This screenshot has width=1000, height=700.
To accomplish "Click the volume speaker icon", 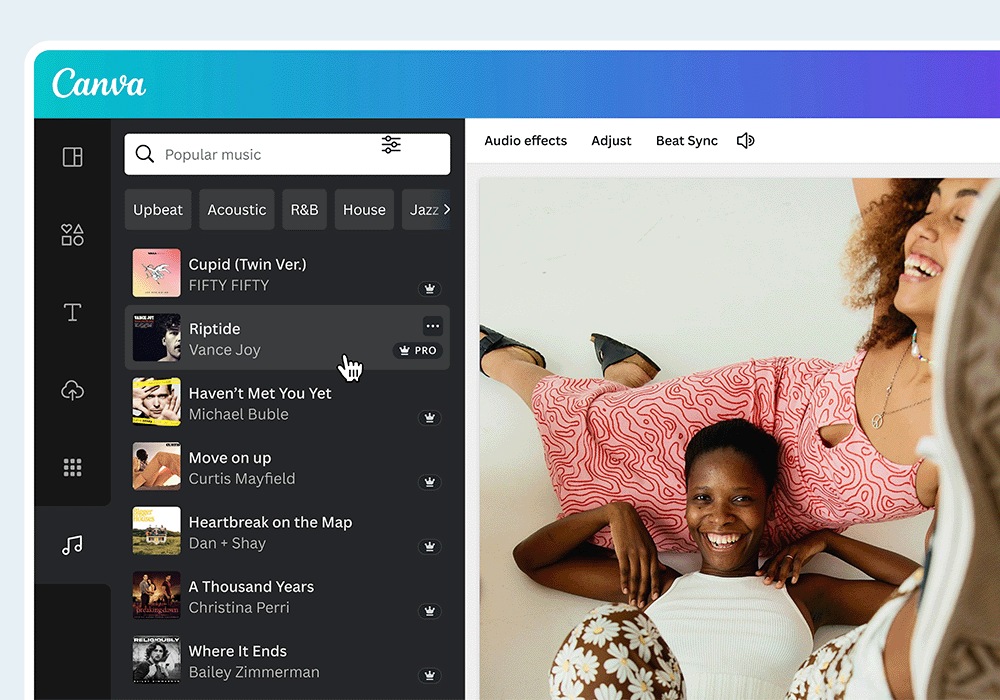I will (746, 140).
